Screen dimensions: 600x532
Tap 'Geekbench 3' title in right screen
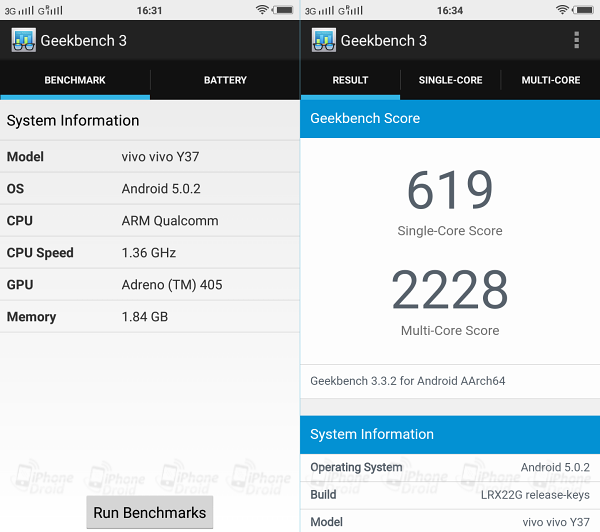tap(384, 41)
